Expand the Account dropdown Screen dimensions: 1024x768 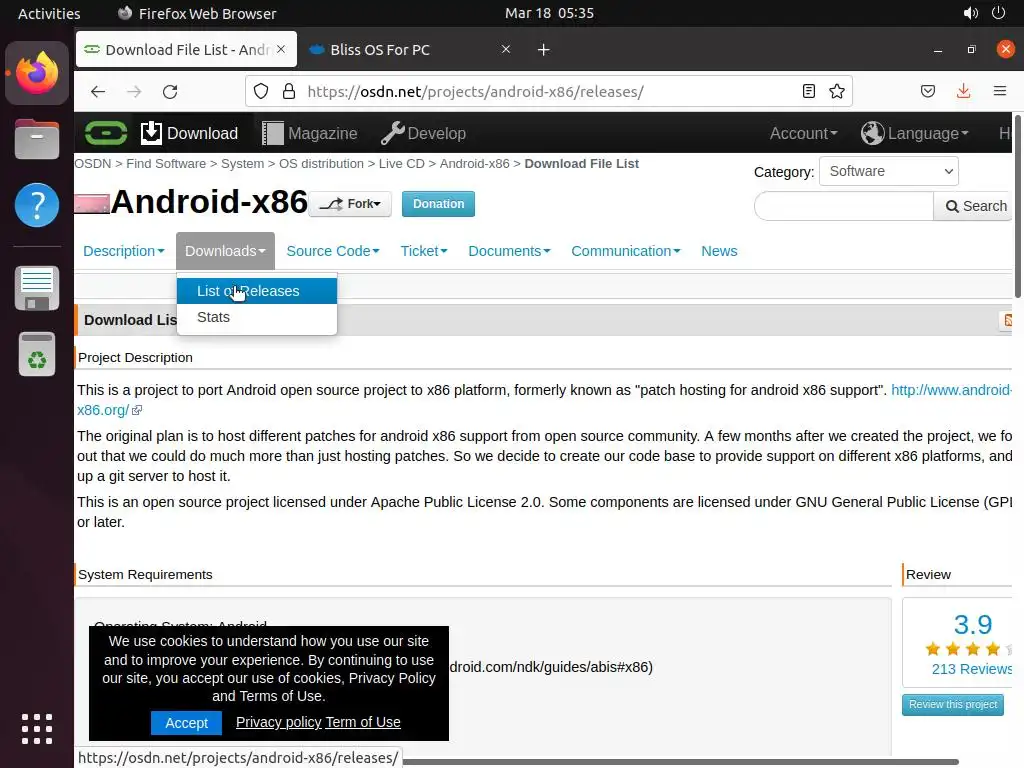coord(803,133)
